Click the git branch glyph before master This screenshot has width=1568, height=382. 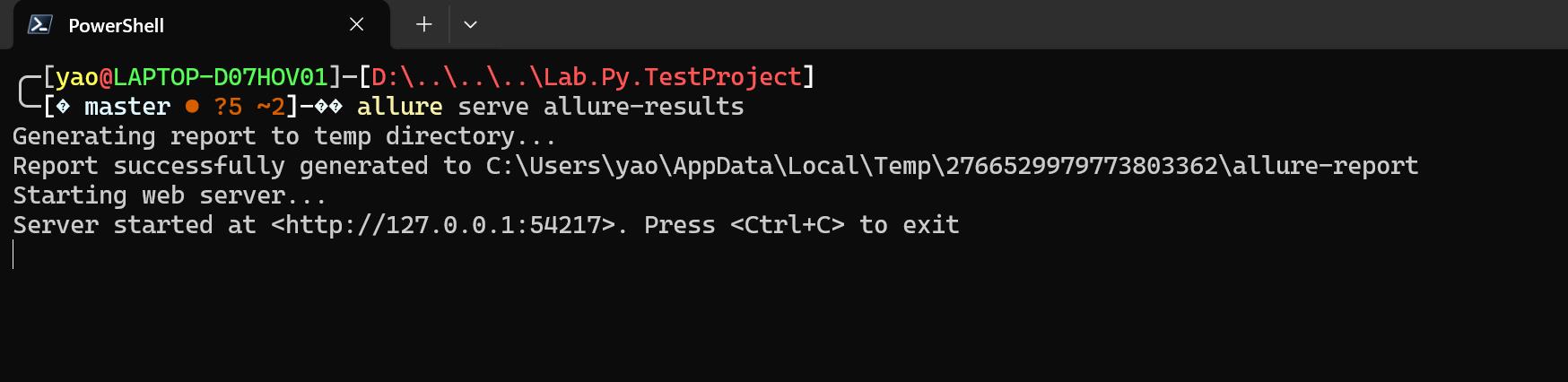pyautogui.click(x=63, y=107)
